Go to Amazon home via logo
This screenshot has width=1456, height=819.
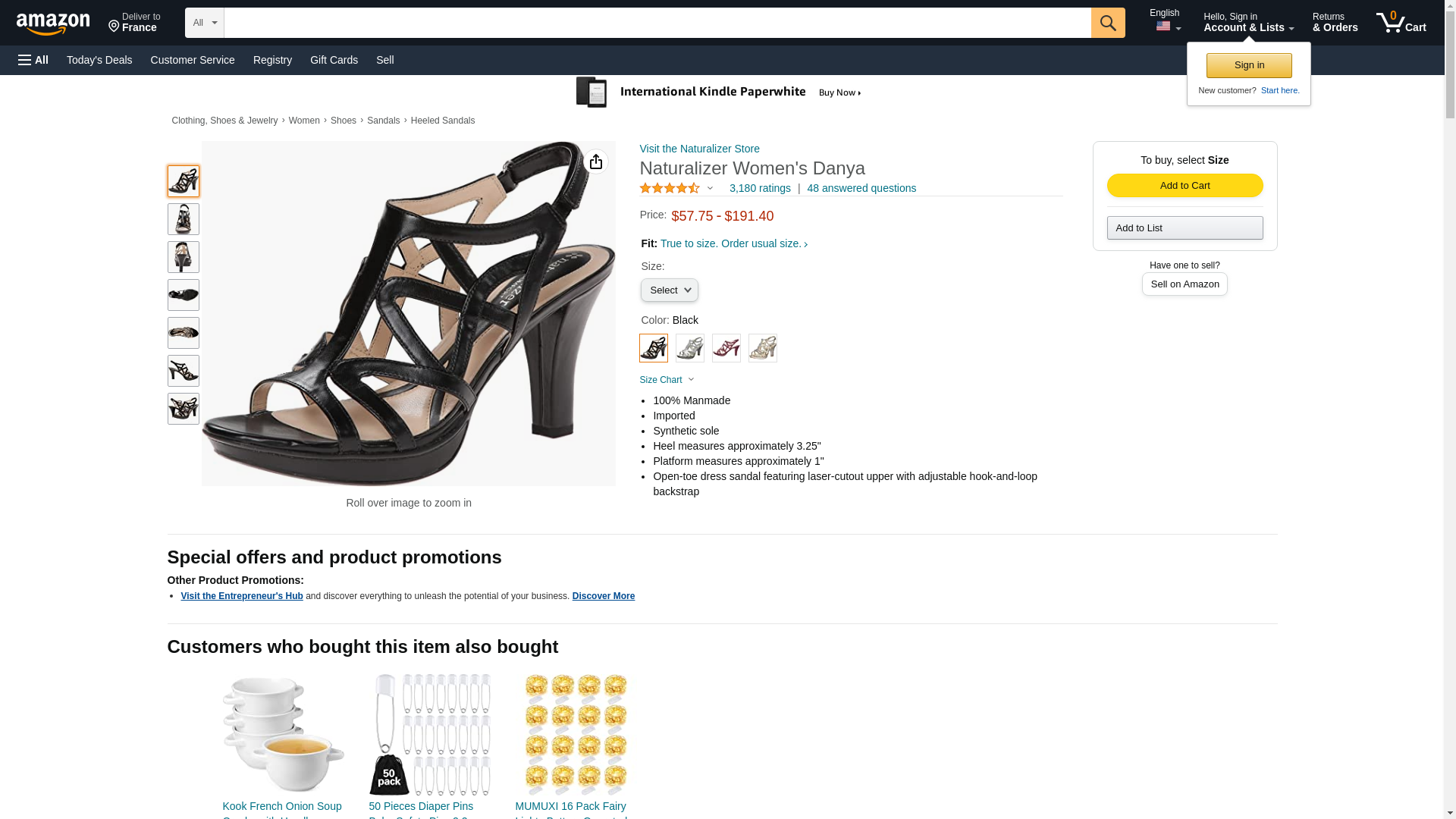tap(53, 23)
